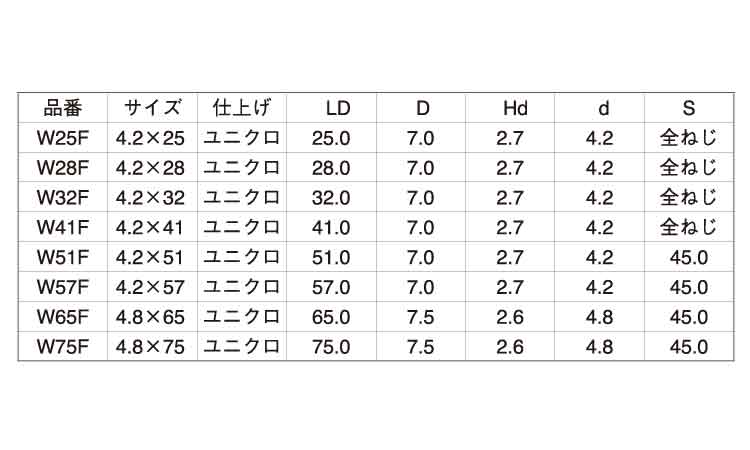Click part number W65F
750x450 pixels.
tap(63, 317)
